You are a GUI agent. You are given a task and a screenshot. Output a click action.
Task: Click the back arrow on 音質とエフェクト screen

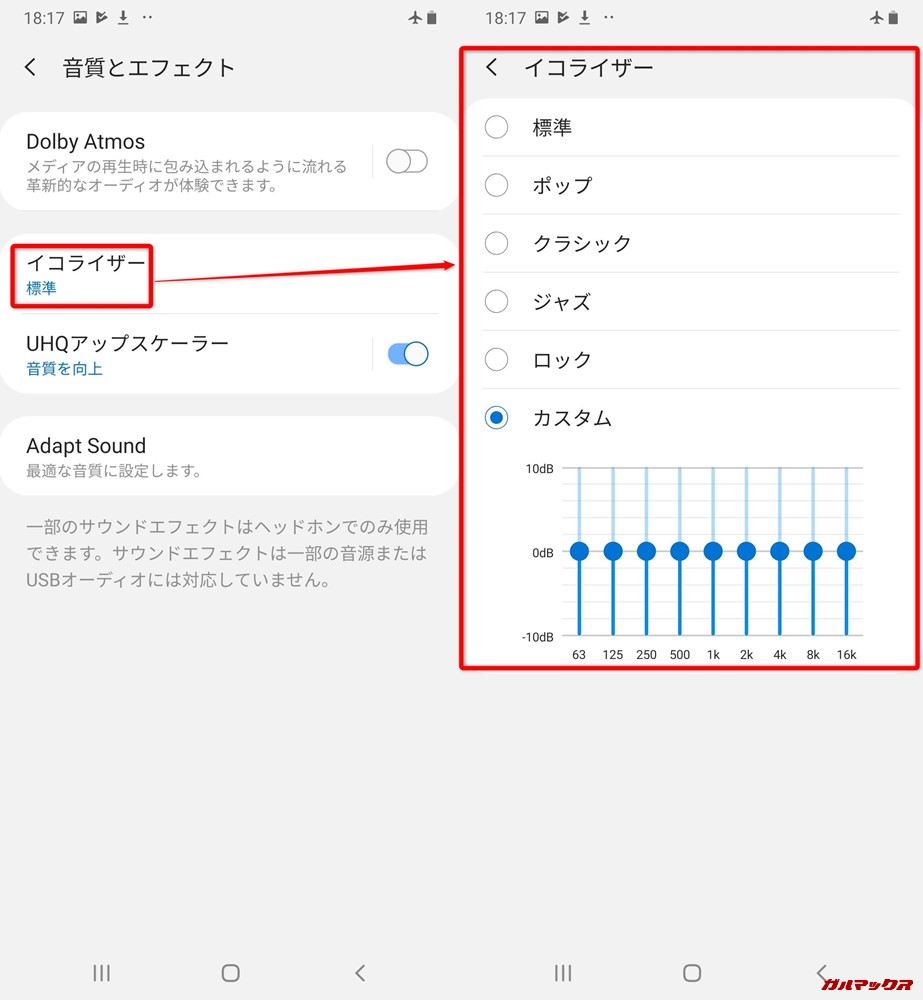(x=30, y=67)
